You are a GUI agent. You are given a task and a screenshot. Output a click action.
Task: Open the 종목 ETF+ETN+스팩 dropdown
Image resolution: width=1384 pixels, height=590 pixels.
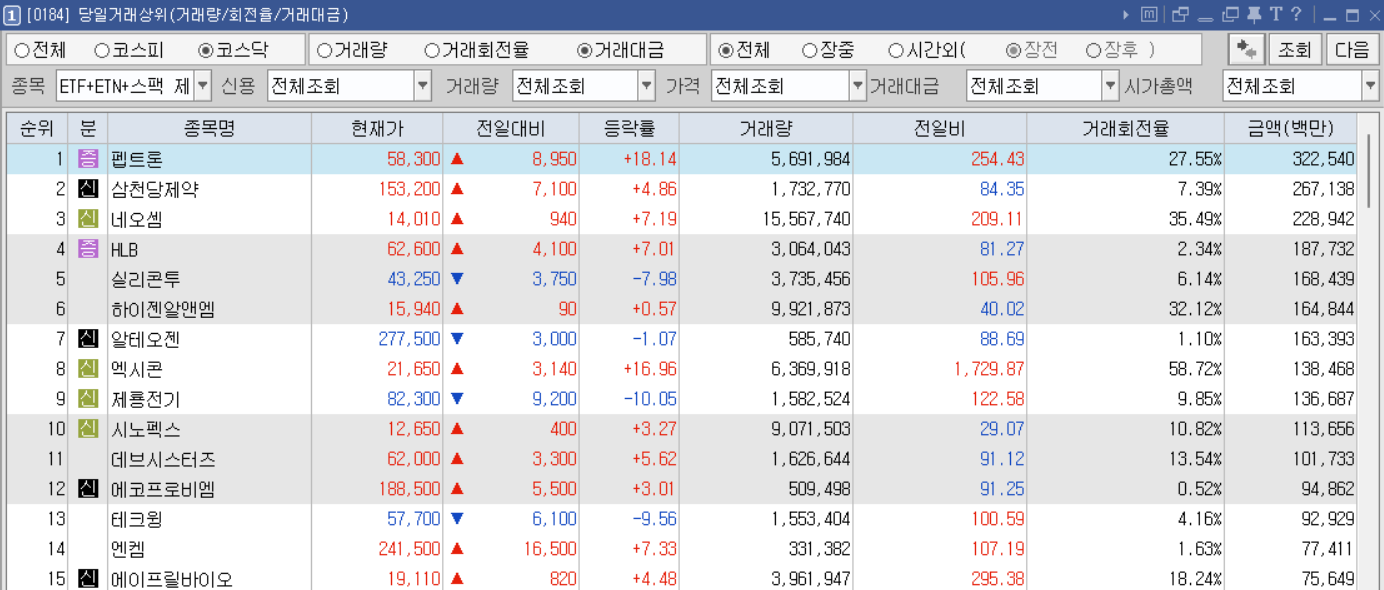[203, 86]
